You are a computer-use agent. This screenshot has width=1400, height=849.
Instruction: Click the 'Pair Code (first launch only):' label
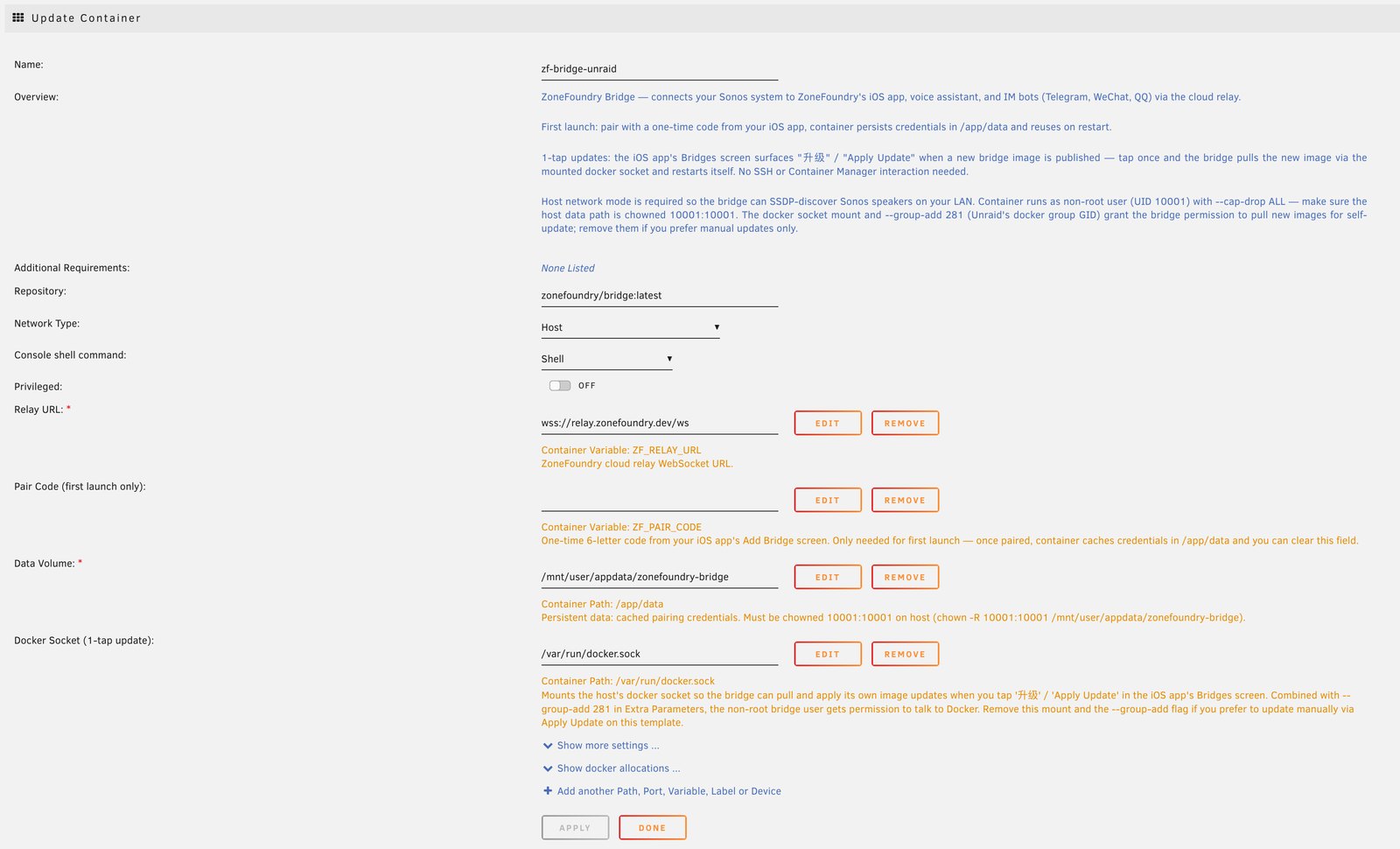[x=80, y=487]
